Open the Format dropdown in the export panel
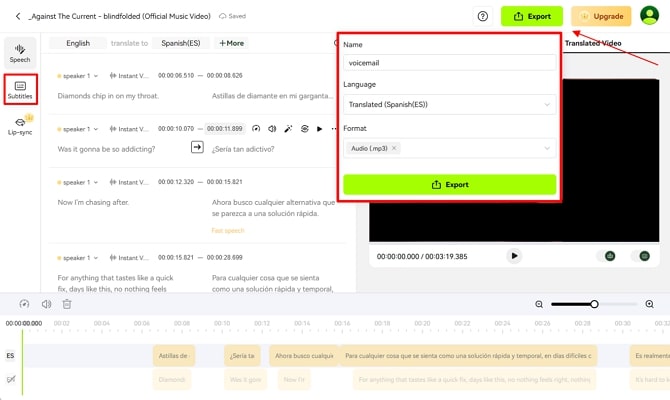The height and width of the screenshot is (400, 670). click(450, 148)
